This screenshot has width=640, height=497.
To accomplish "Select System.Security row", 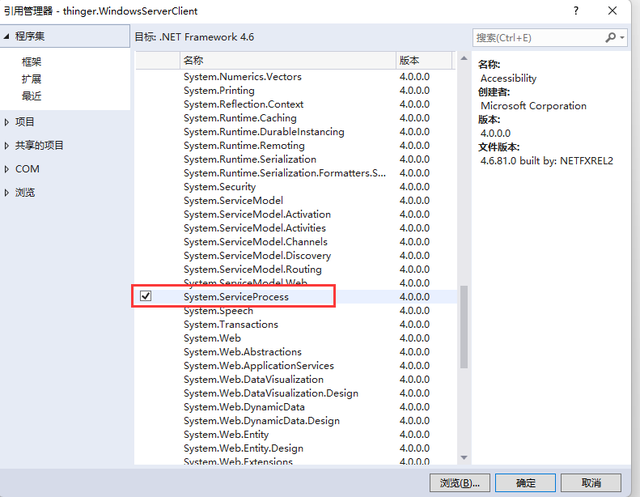I will 296,187.
